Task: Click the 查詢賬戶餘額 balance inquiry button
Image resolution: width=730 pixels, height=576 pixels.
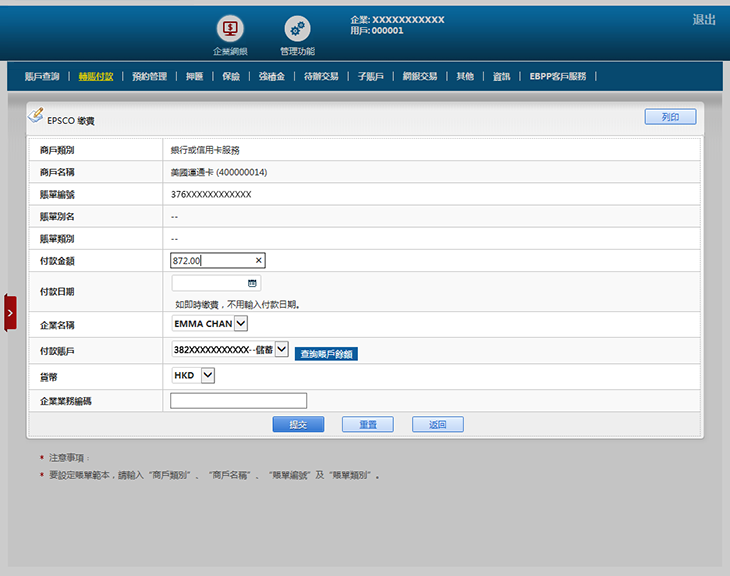Action: pos(326,353)
